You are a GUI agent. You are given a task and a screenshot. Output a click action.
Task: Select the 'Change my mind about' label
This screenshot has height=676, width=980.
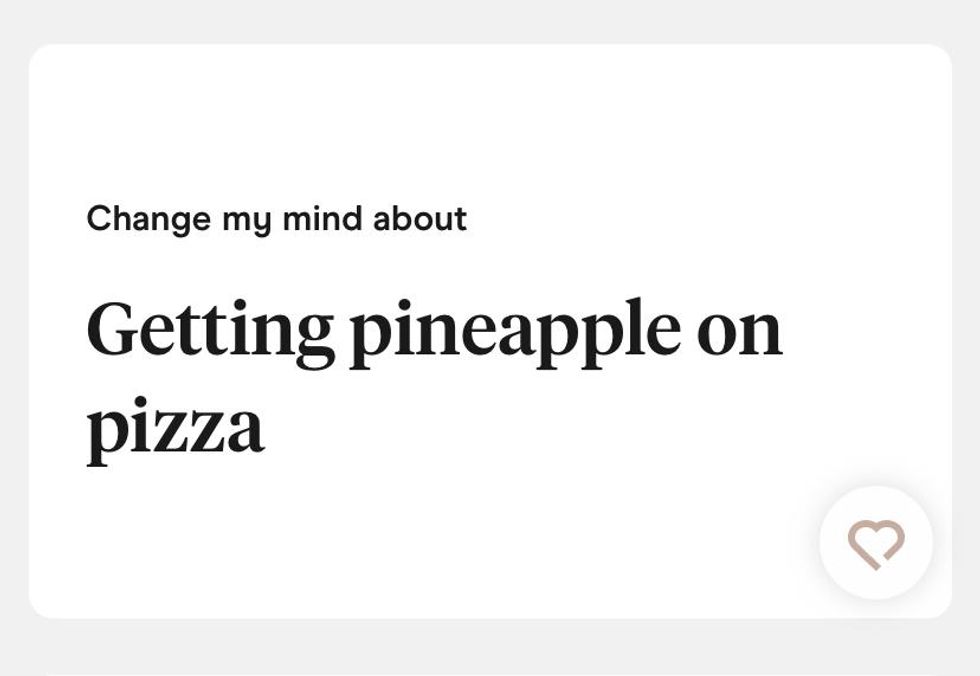tap(276, 218)
